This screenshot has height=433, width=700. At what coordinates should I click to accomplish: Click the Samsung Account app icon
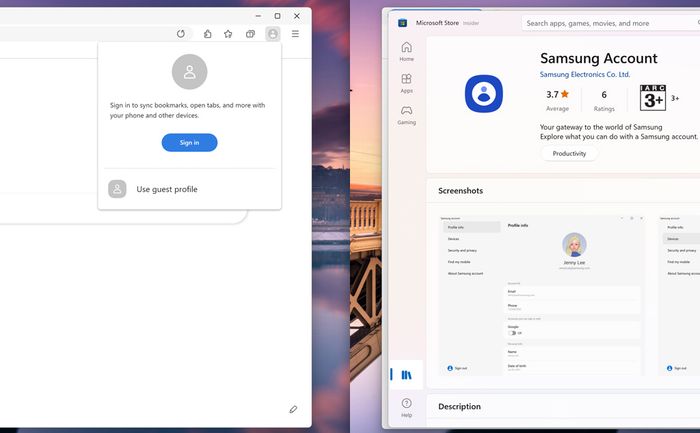(484, 94)
